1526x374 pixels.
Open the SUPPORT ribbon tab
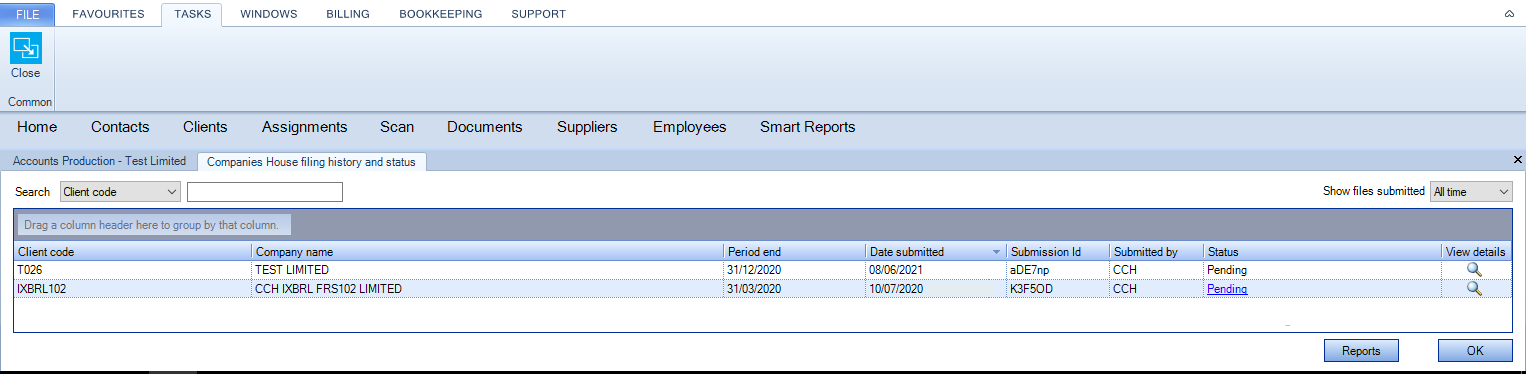(x=538, y=14)
